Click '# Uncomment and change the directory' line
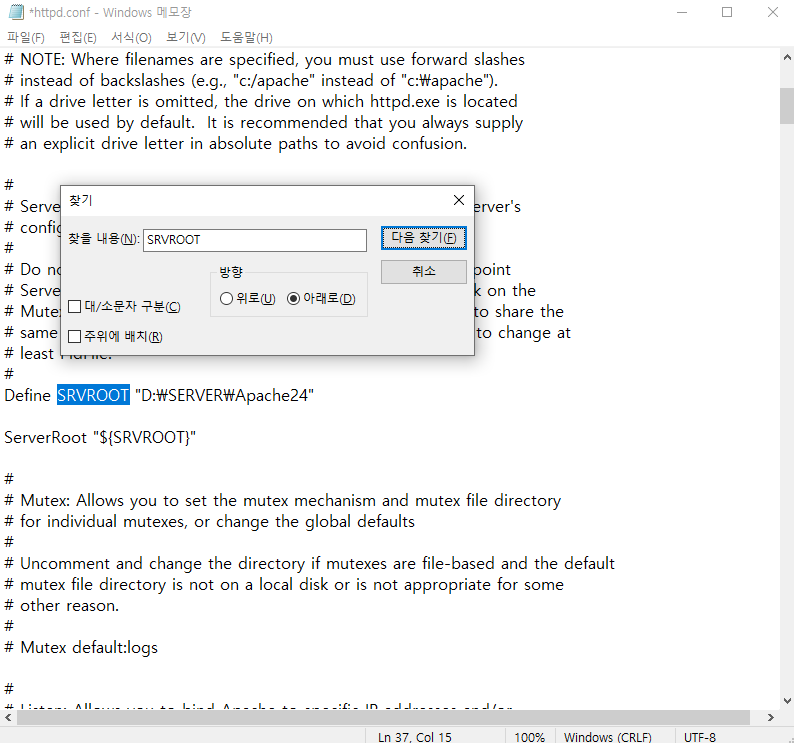The width and height of the screenshot is (794, 743). [309, 563]
